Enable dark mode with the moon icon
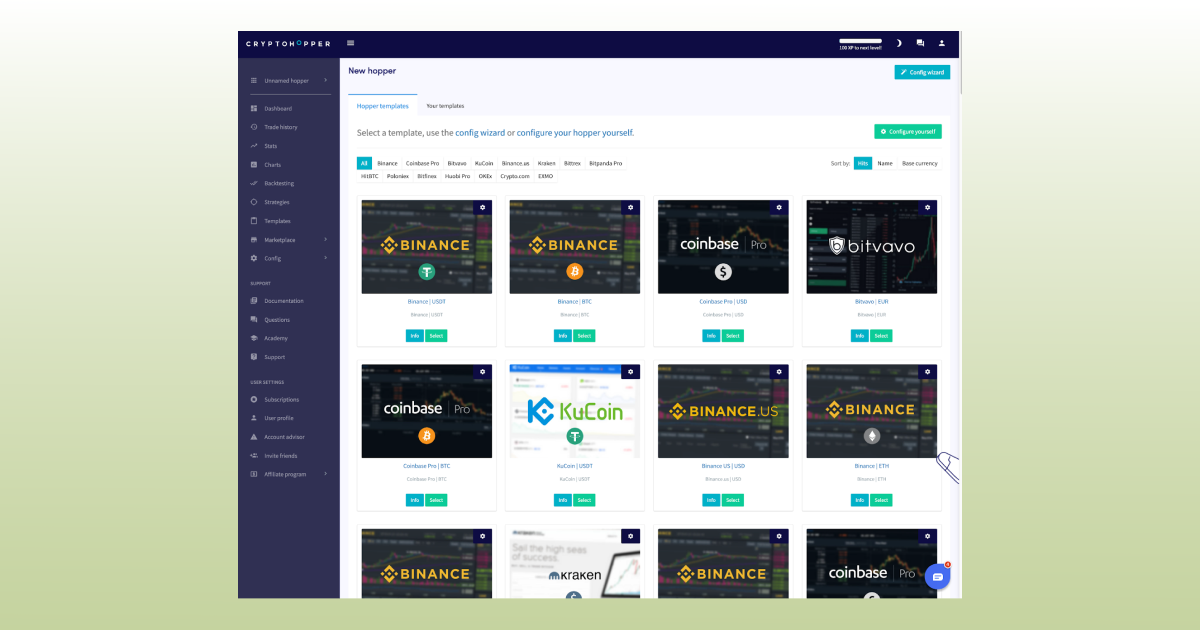The height and width of the screenshot is (630, 1200). (899, 43)
